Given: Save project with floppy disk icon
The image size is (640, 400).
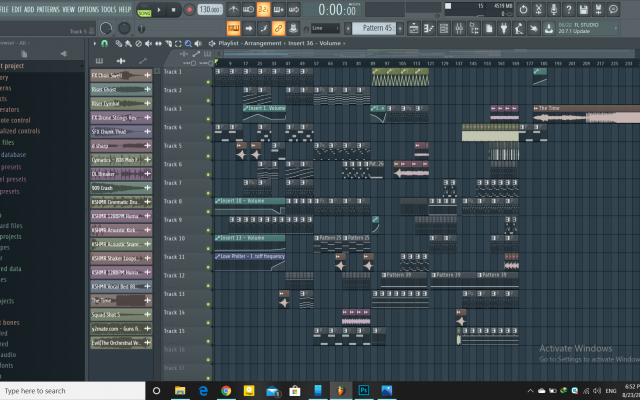Looking at the screenshot, I should [584, 9].
